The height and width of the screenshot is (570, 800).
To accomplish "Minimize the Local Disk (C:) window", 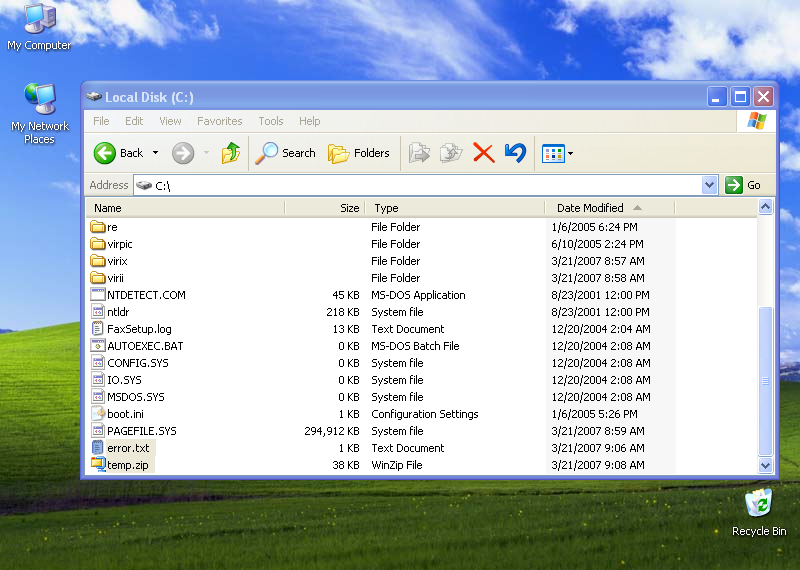I will 716,96.
